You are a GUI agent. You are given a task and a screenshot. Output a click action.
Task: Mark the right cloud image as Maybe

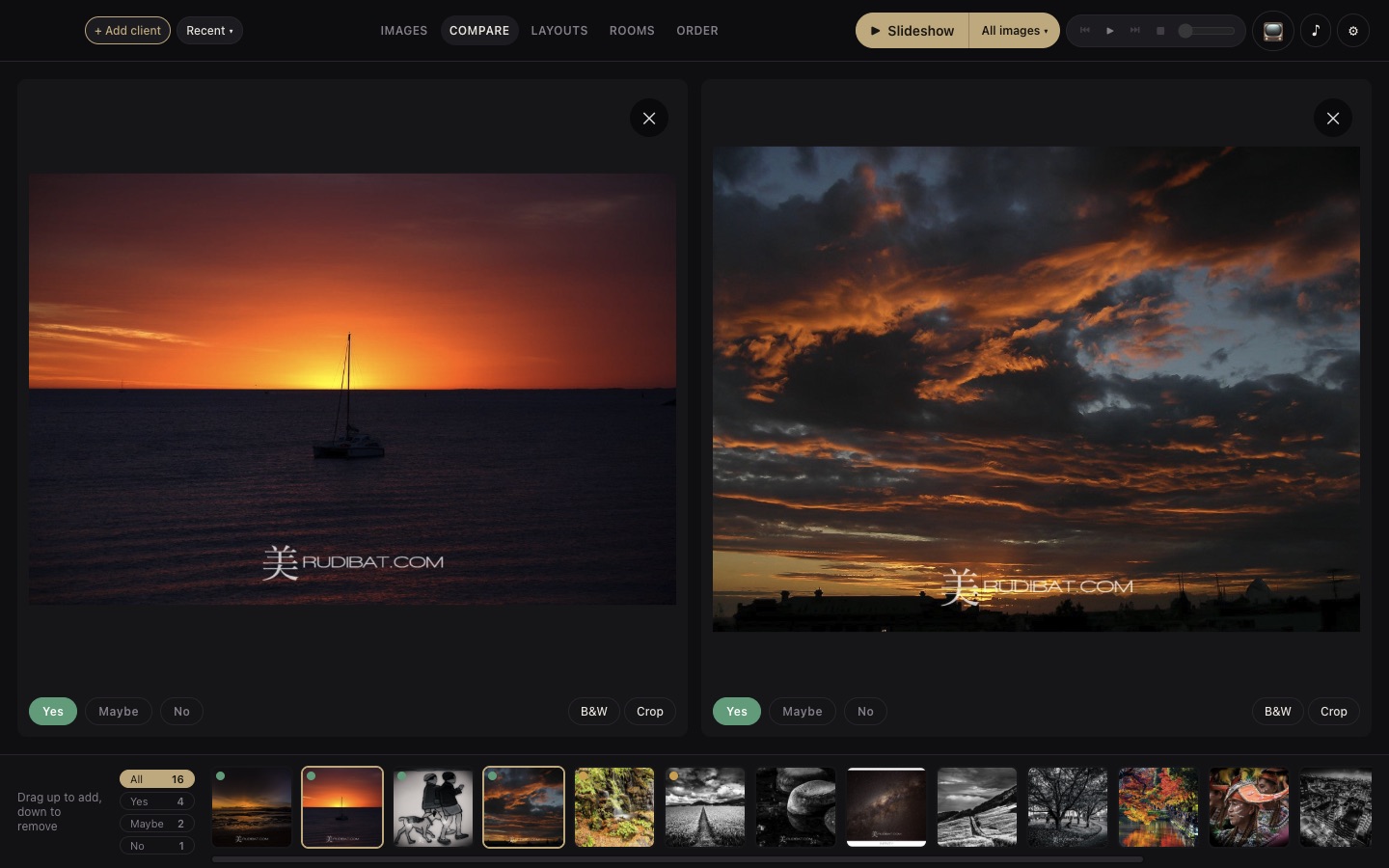pos(803,712)
